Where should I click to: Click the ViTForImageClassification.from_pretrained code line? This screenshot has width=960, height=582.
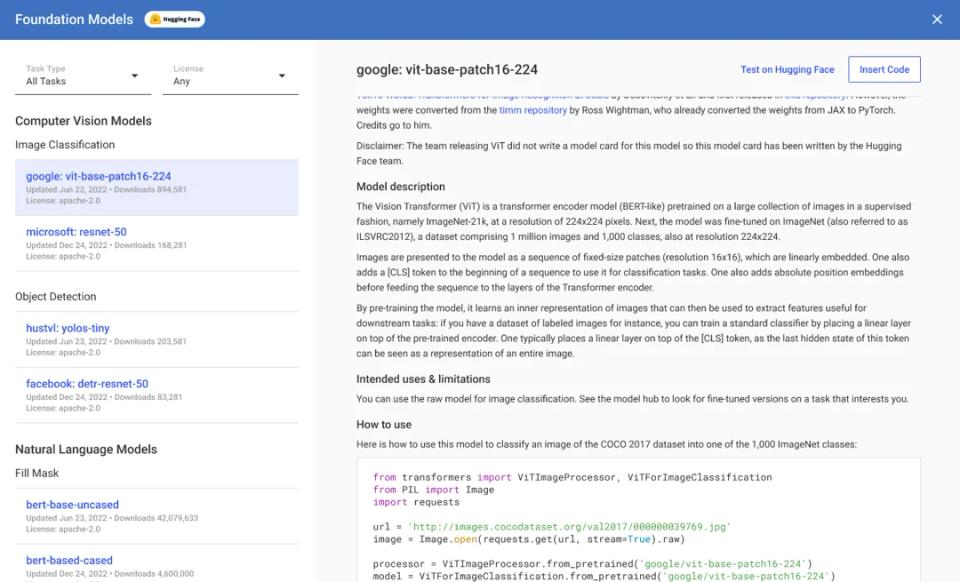[x=604, y=576]
